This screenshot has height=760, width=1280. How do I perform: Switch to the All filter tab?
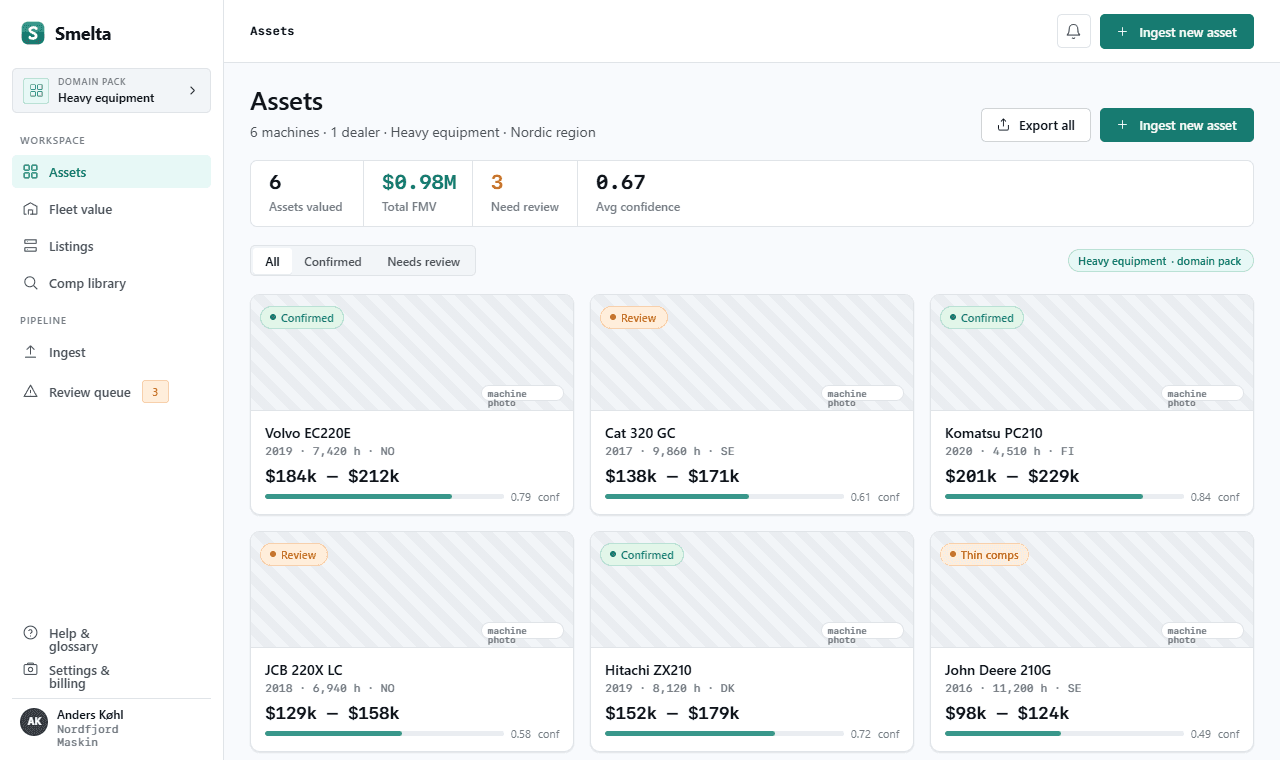(272, 261)
